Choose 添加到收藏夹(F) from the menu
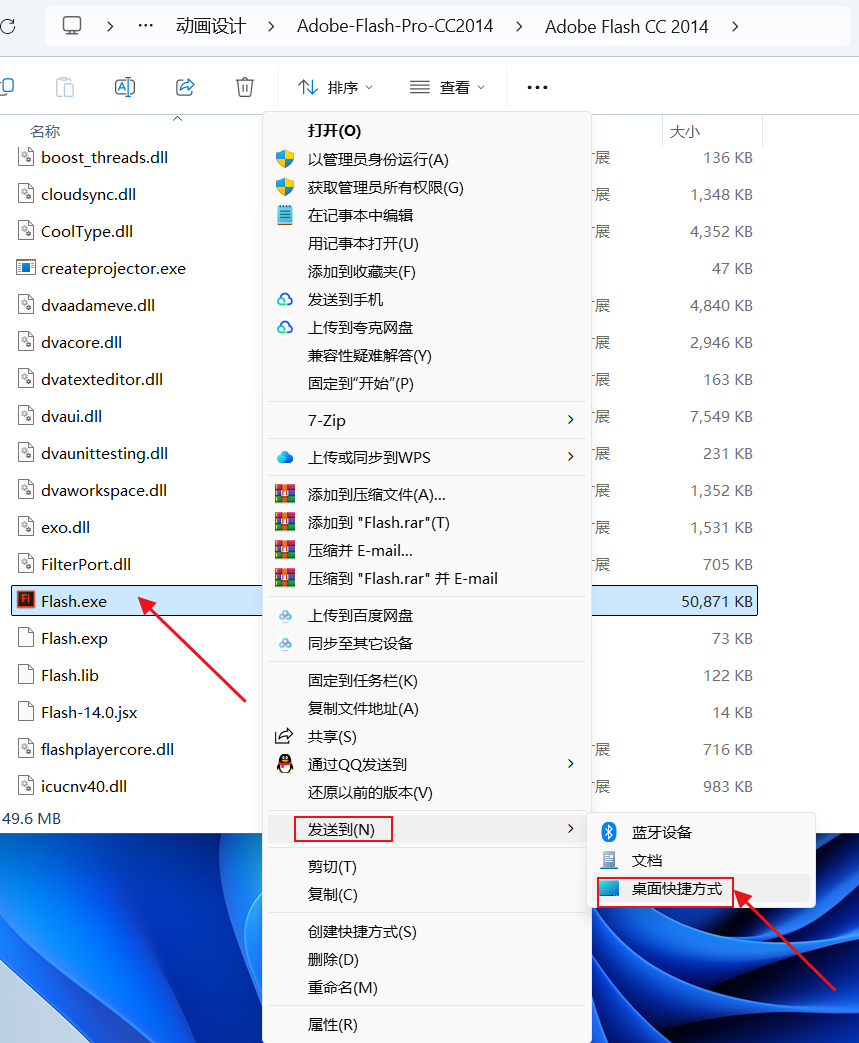Screen dimensions: 859x1043 click(x=361, y=271)
